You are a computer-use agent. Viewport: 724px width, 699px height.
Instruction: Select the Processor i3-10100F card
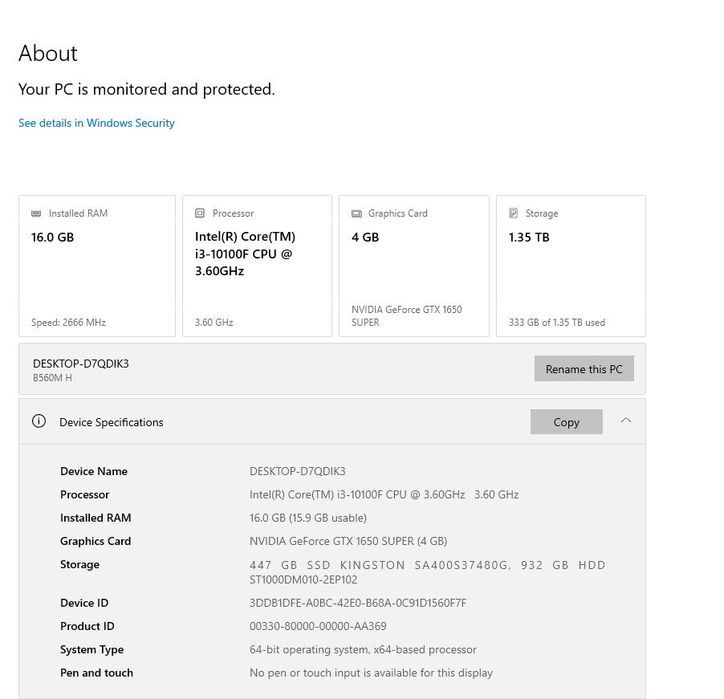pyautogui.click(x=257, y=266)
